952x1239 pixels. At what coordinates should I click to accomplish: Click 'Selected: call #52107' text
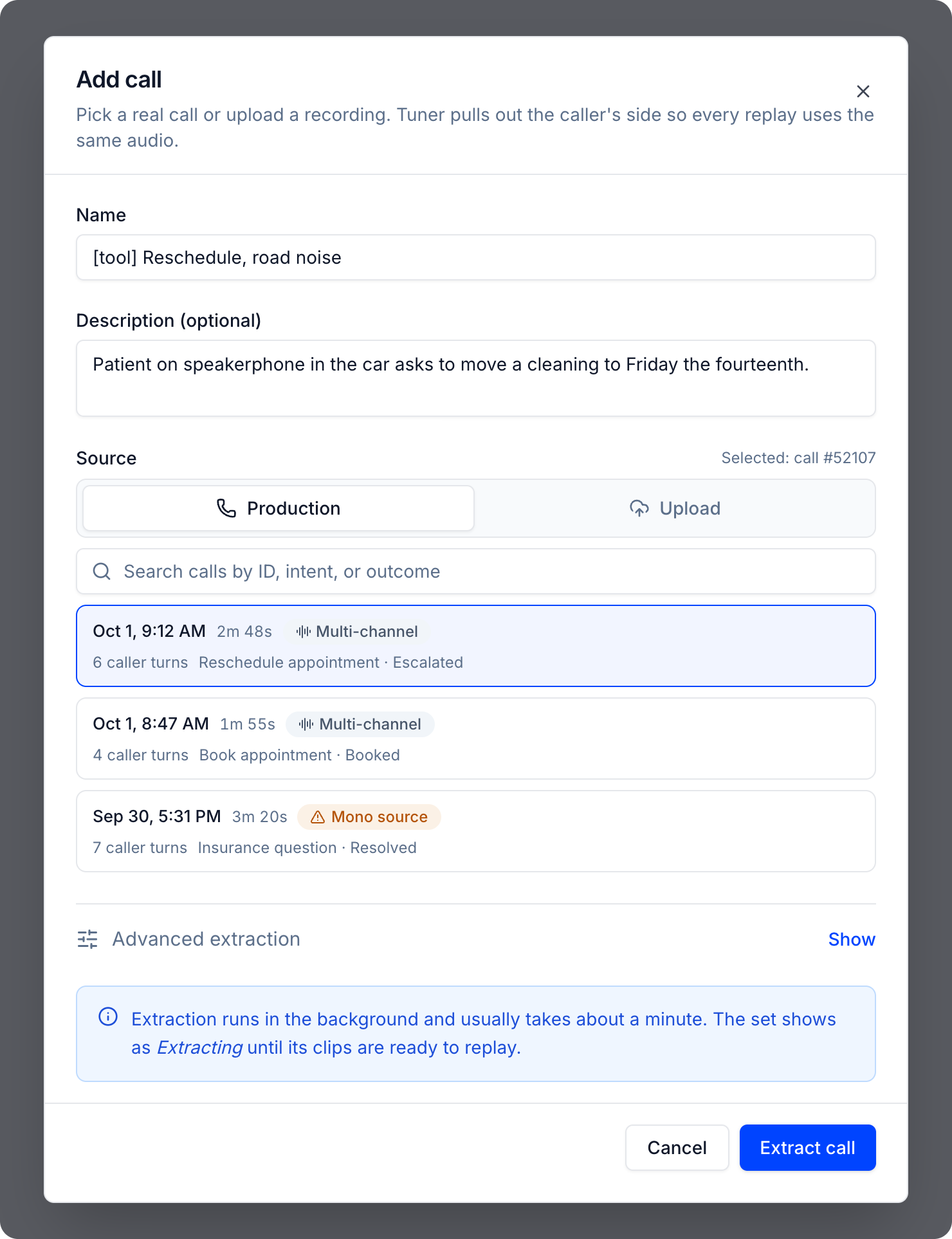pos(798,458)
